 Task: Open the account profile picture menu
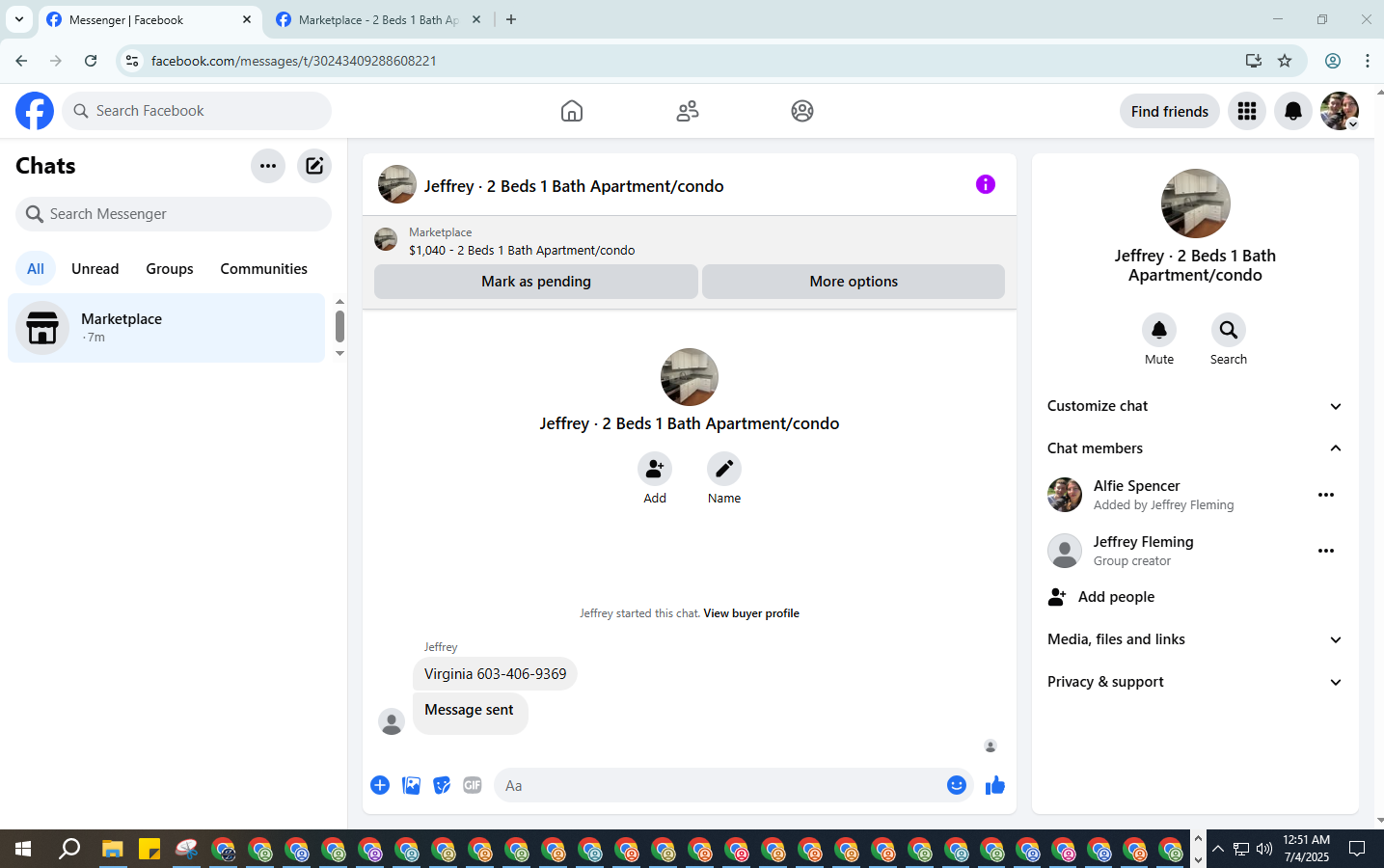1340,111
